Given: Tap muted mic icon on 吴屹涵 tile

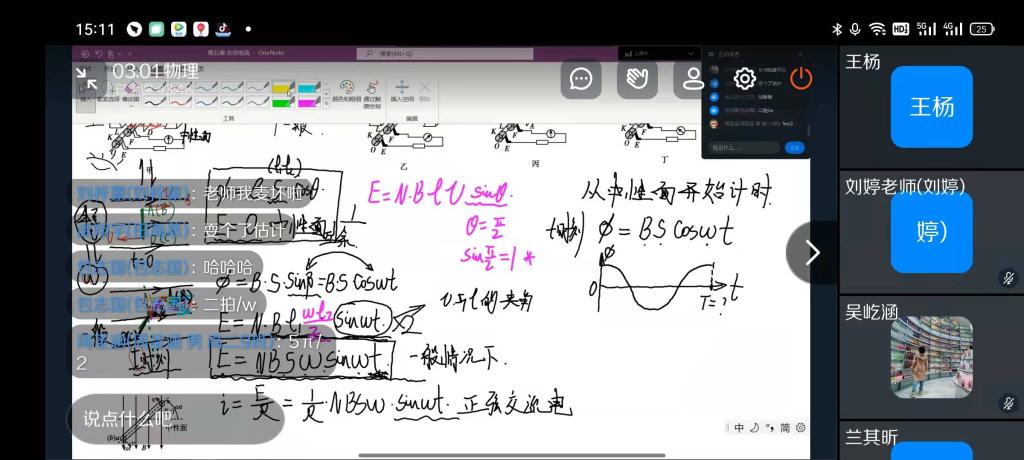Looking at the screenshot, I should click(x=1009, y=403).
